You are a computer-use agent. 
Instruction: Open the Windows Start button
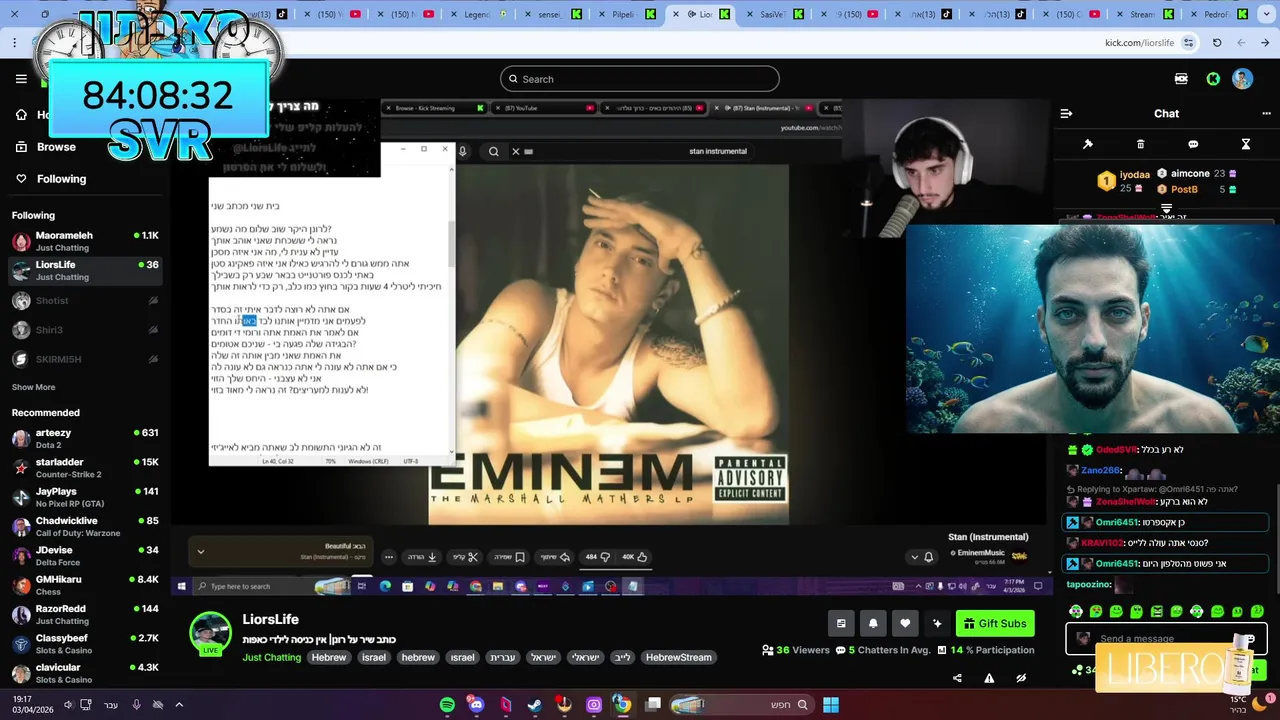pyautogui.click(x=831, y=705)
